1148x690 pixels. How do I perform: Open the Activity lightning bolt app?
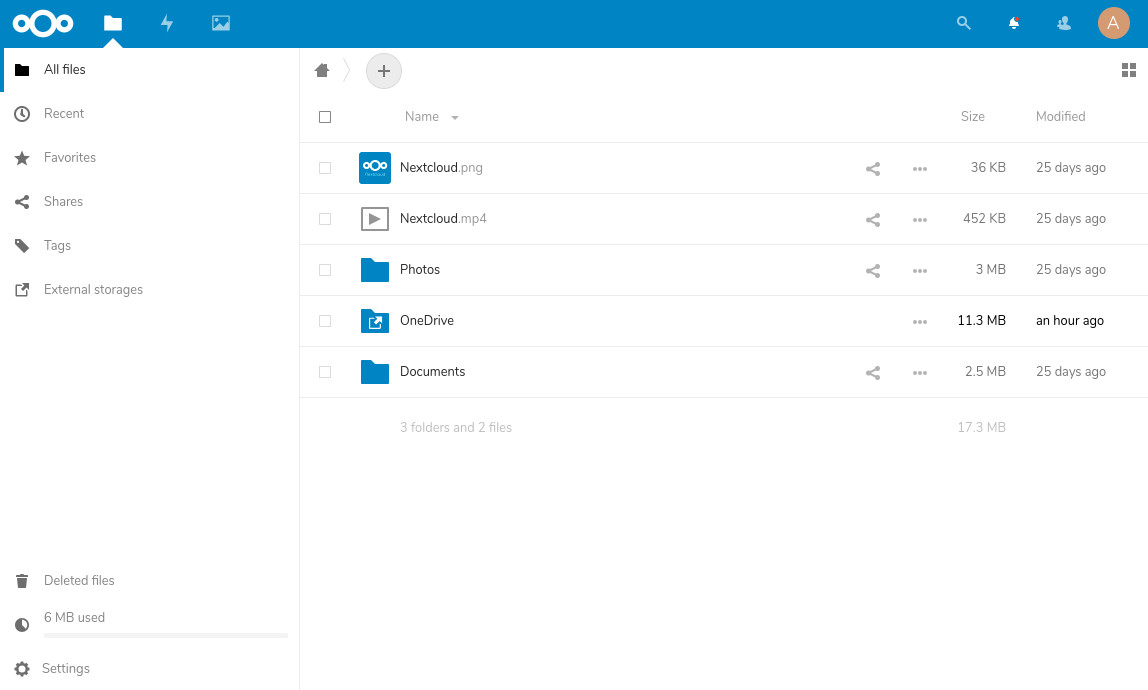(167, 23)
